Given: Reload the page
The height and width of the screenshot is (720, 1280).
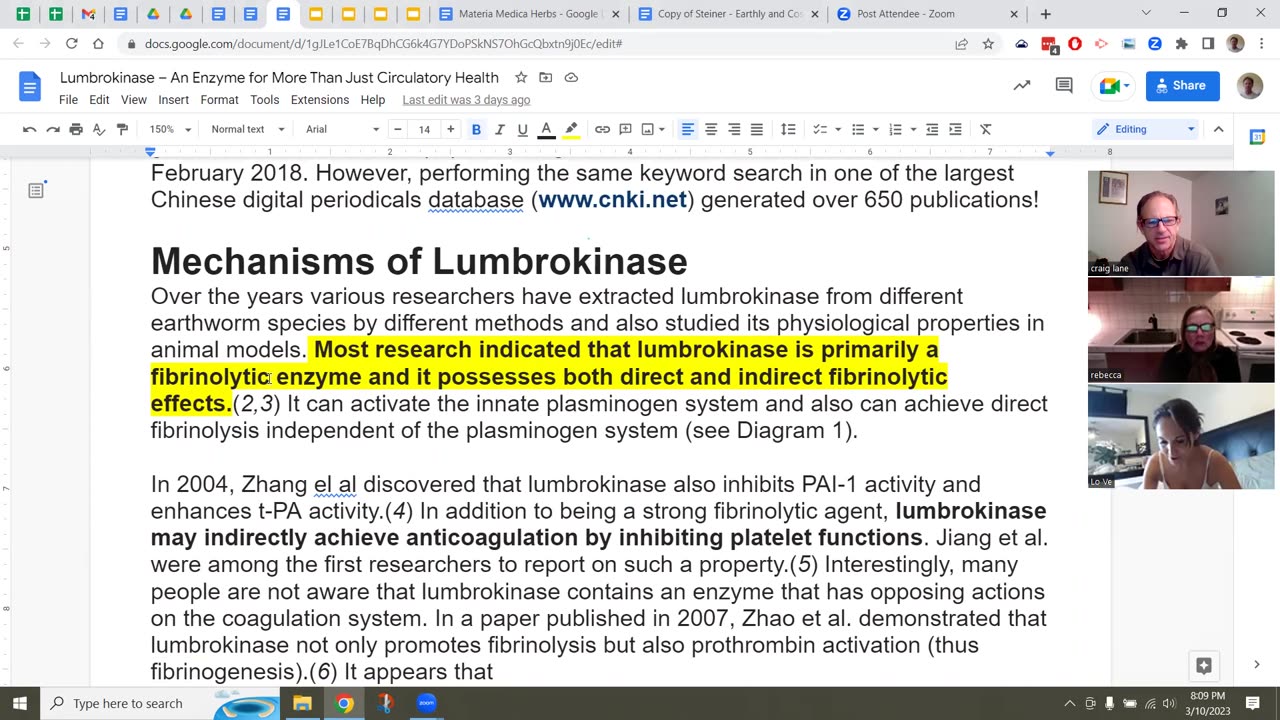Looking at the screenshot, I should point(71,44).
